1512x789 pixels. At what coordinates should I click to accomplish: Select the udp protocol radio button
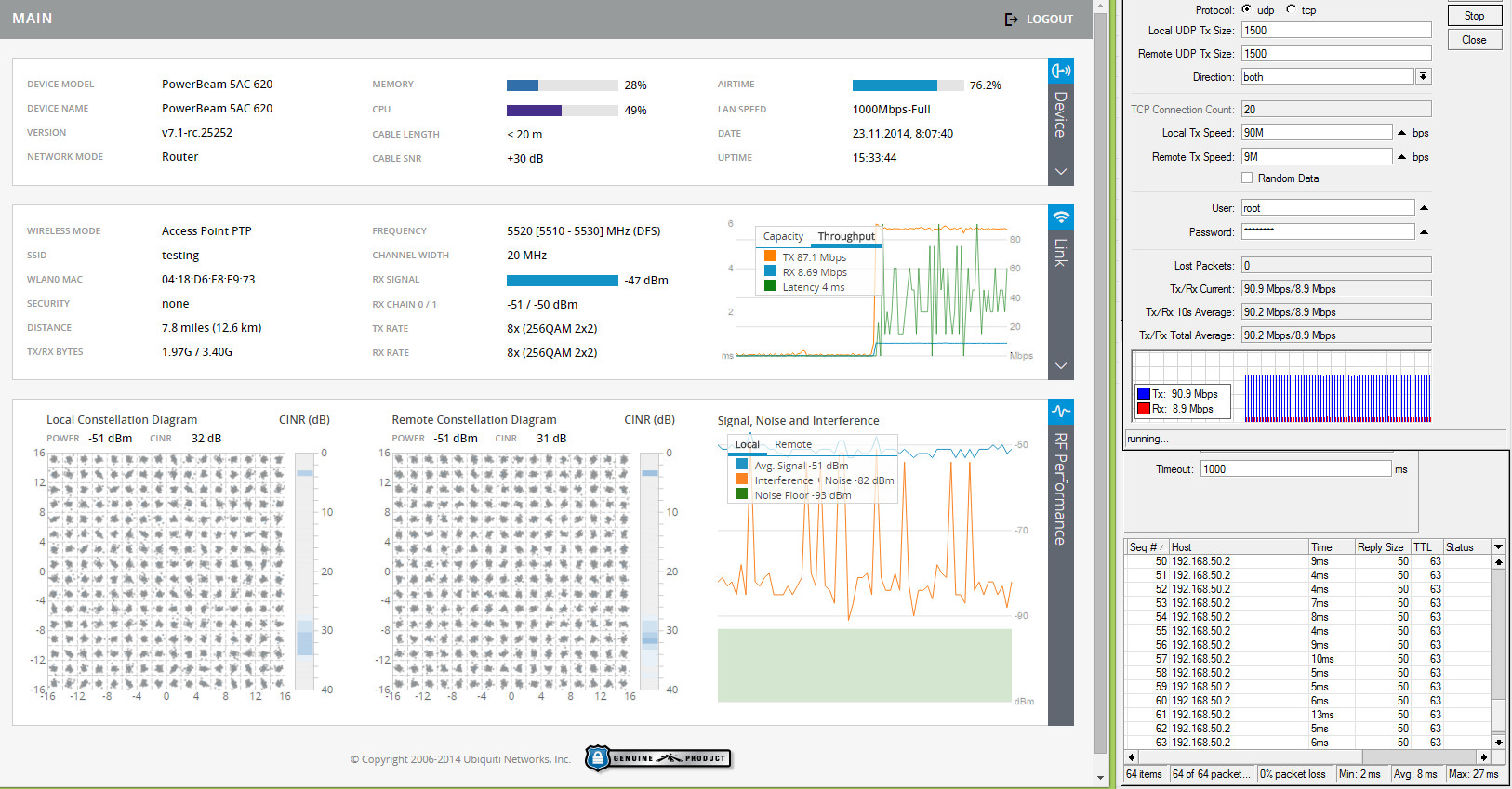pyautogui.click(x=1247, y=9)
